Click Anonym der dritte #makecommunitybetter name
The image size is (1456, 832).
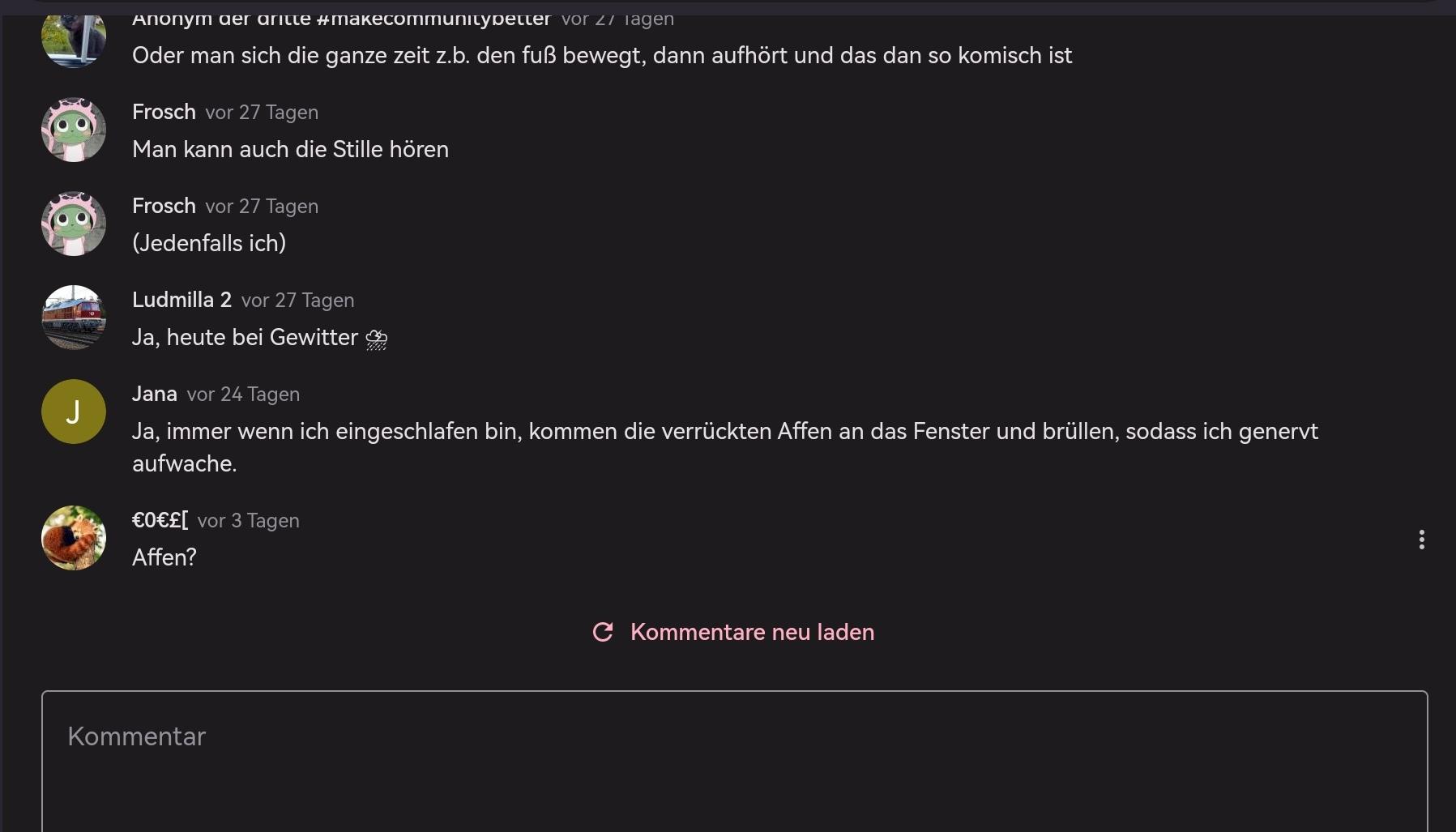tap(341, 20)
